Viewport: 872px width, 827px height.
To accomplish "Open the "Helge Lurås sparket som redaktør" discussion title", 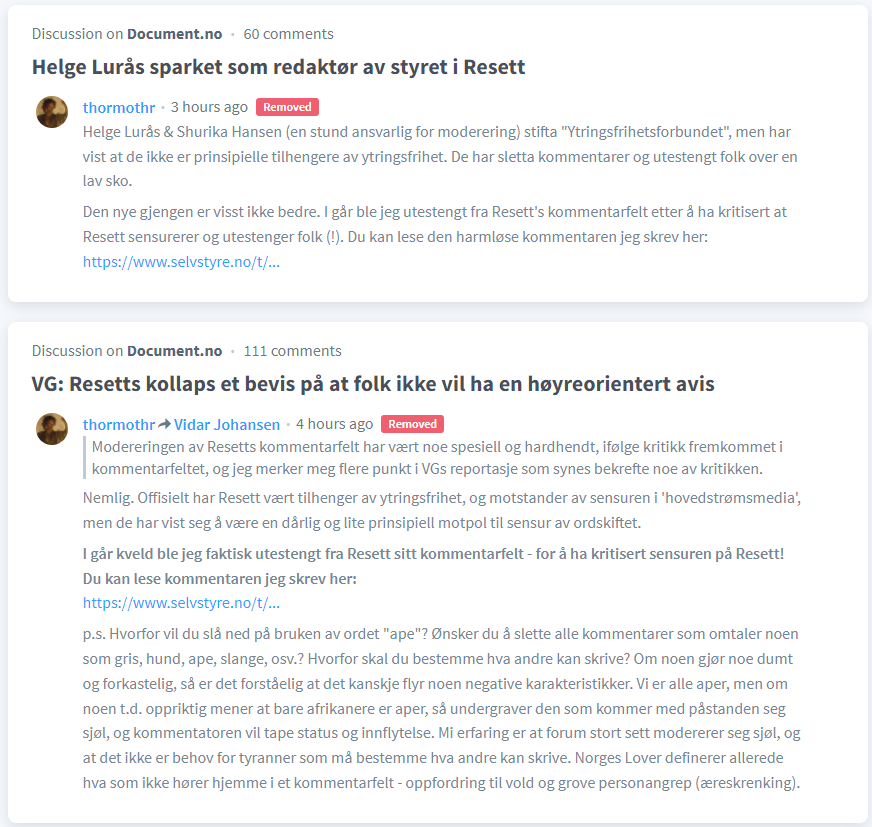I will [x=278, y=67].
